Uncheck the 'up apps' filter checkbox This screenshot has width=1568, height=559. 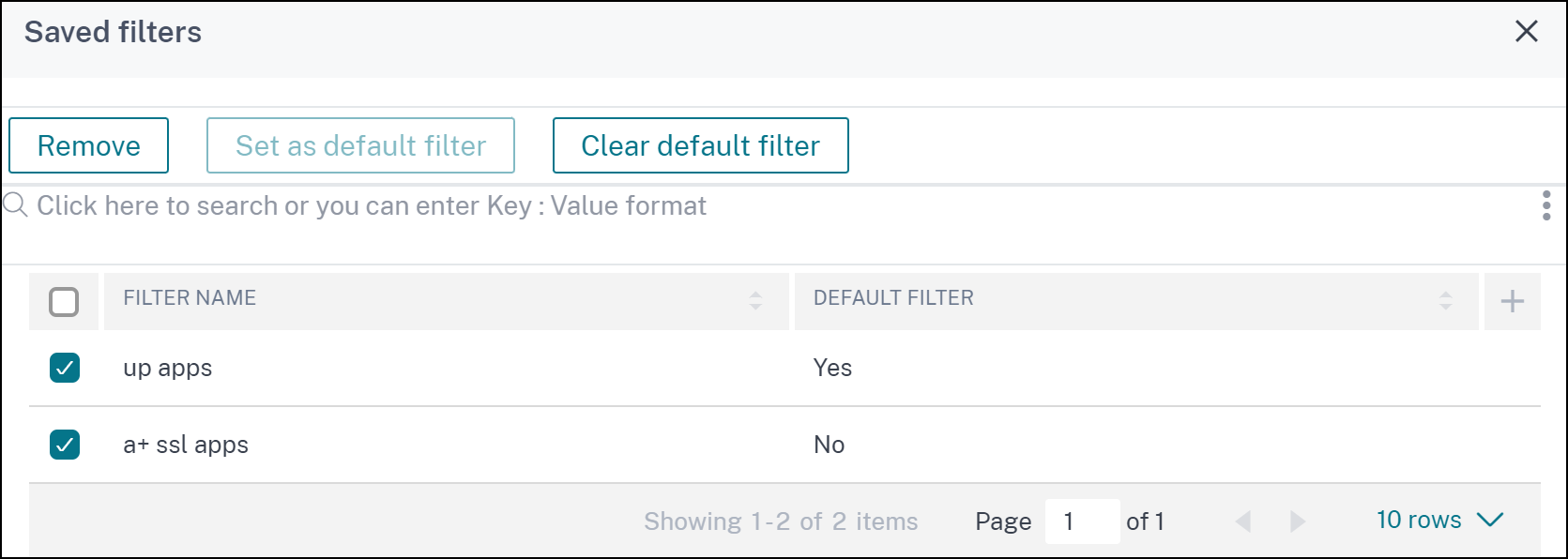(x=65, y=368)
